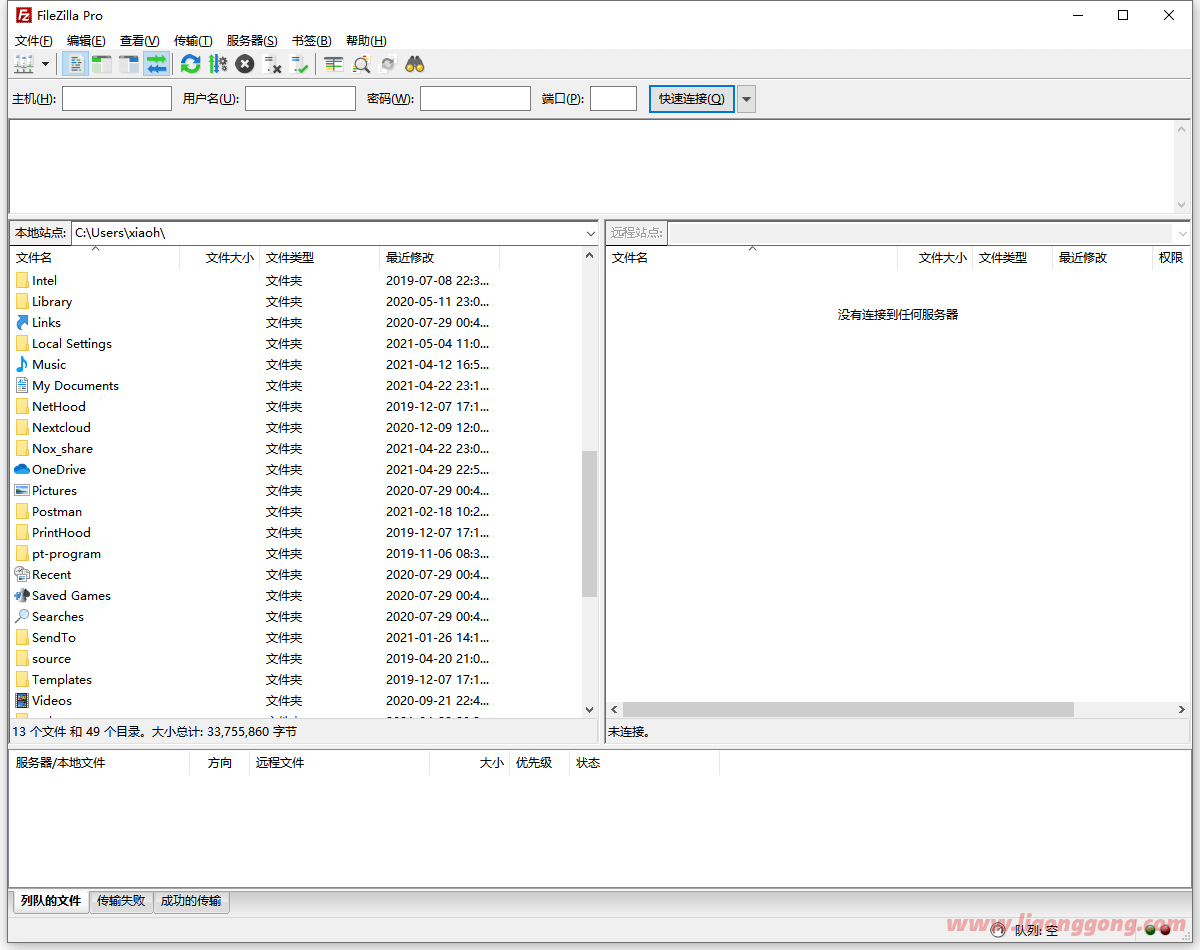Expand the 本地站点 path dropdown
The width and height of the screenshot is (1200, 950).
(590, 233)
